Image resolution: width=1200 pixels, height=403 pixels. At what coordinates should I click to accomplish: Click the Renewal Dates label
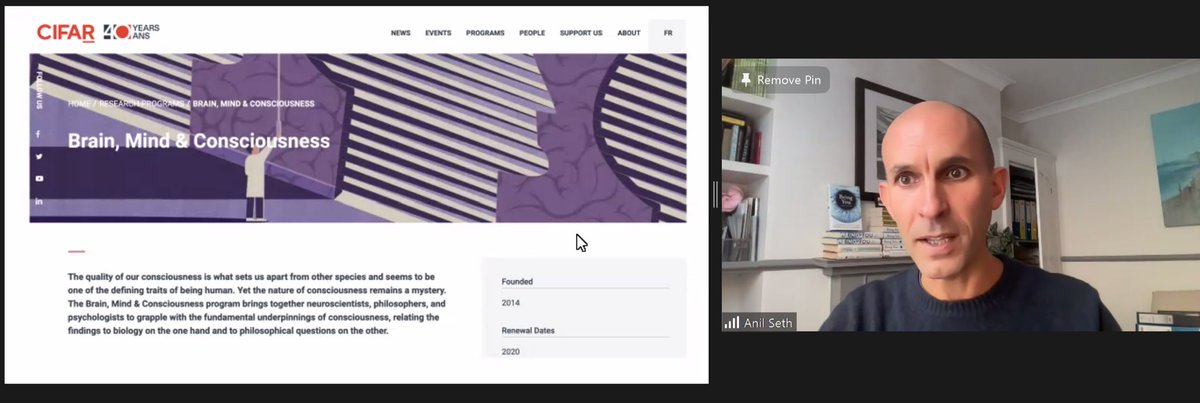coord(528,330)
